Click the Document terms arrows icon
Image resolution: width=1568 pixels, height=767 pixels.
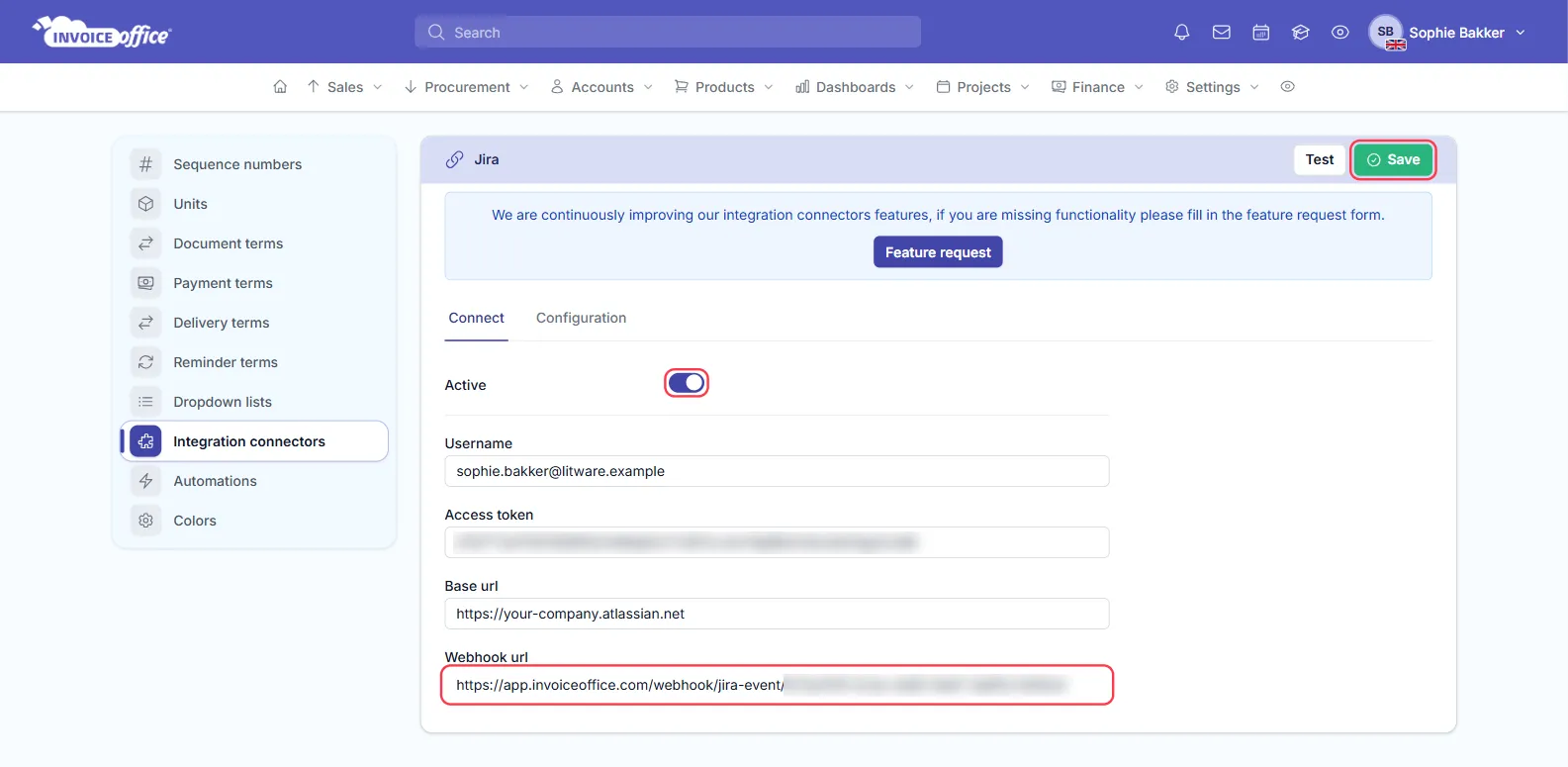click(x=145, y=243)
